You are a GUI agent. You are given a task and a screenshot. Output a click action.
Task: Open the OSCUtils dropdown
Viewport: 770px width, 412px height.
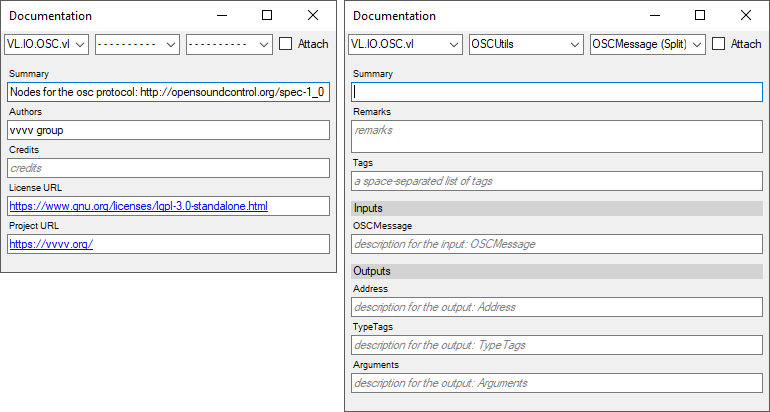click(x=526, y=44)
